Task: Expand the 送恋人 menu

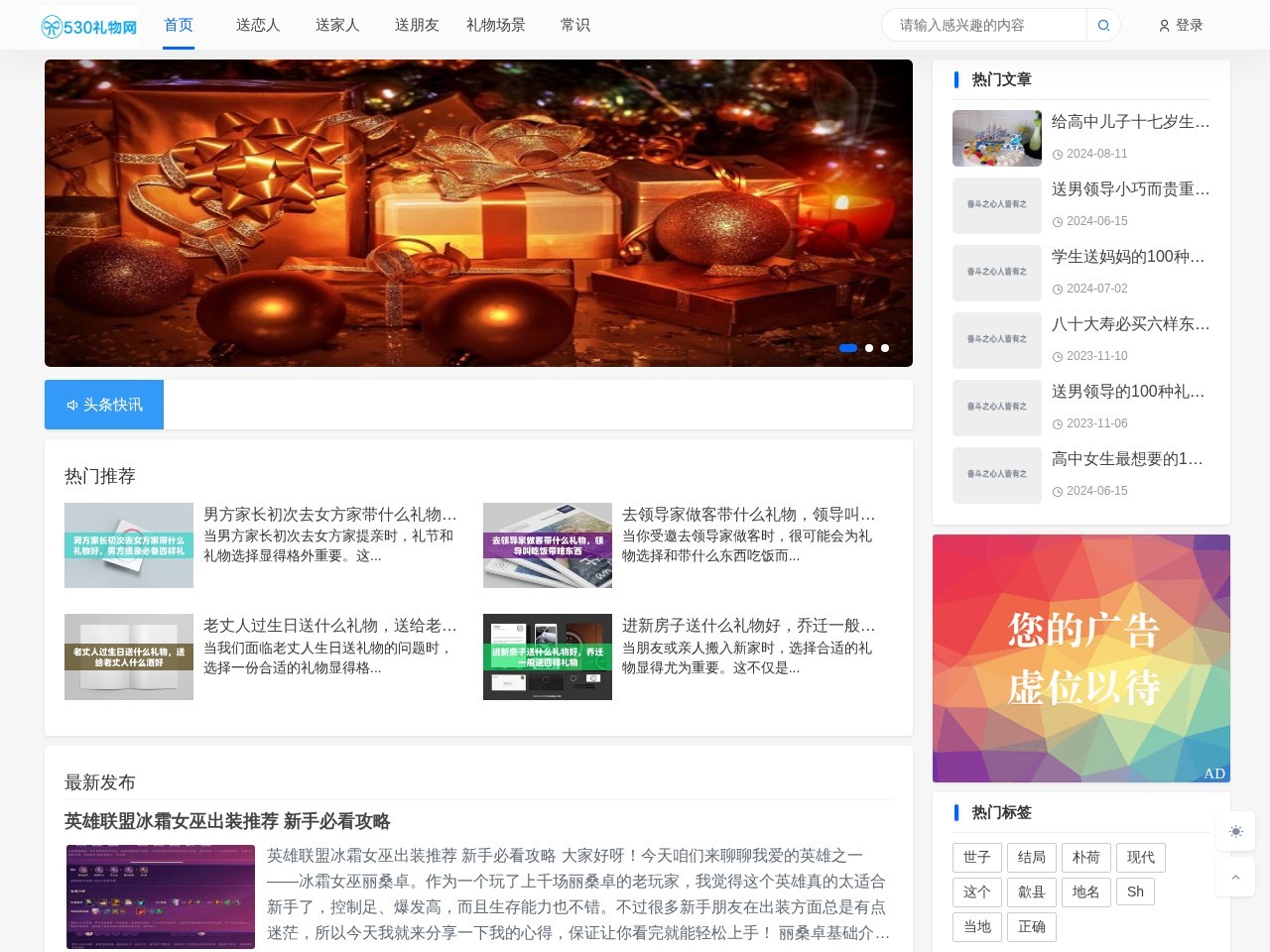Action: [x=258, y=25]
